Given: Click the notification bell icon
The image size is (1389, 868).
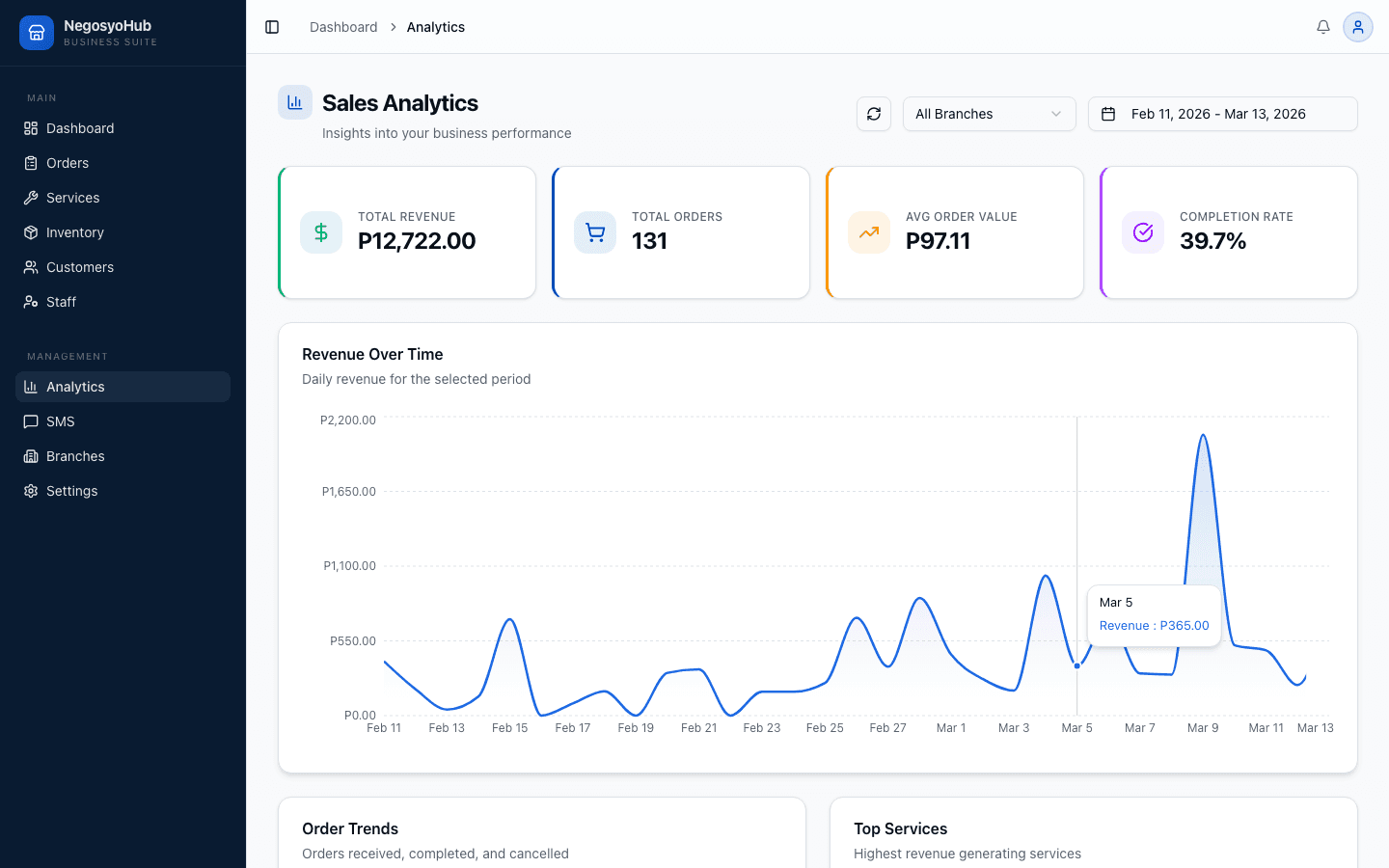Looking at the screenshot, I should (1323, 27).
